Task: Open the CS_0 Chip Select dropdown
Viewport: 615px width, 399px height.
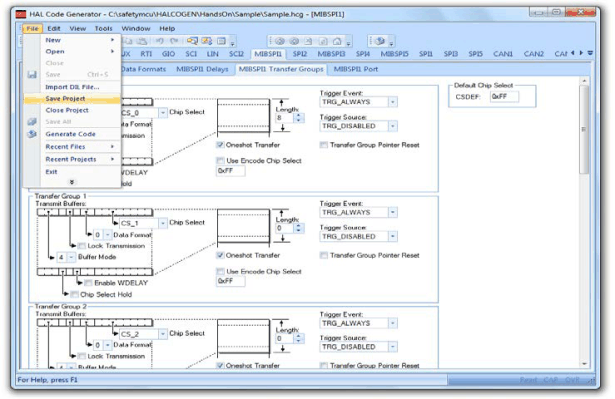Action: pyautogui.click(x=163, y=113)
